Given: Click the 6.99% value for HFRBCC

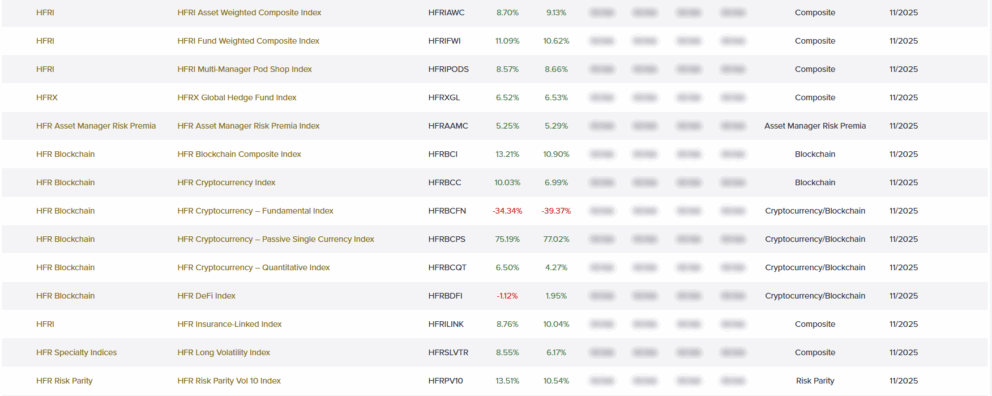Looking at the screenshot, I should [x=556, y=183].
